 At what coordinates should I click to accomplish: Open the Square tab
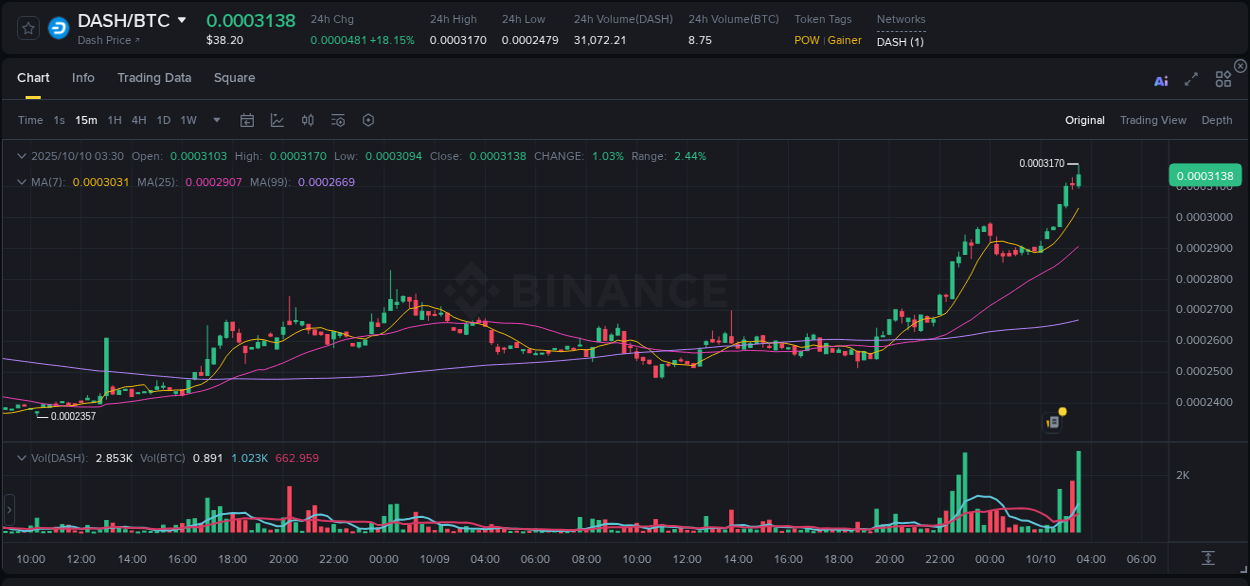[x=234, y=78]
